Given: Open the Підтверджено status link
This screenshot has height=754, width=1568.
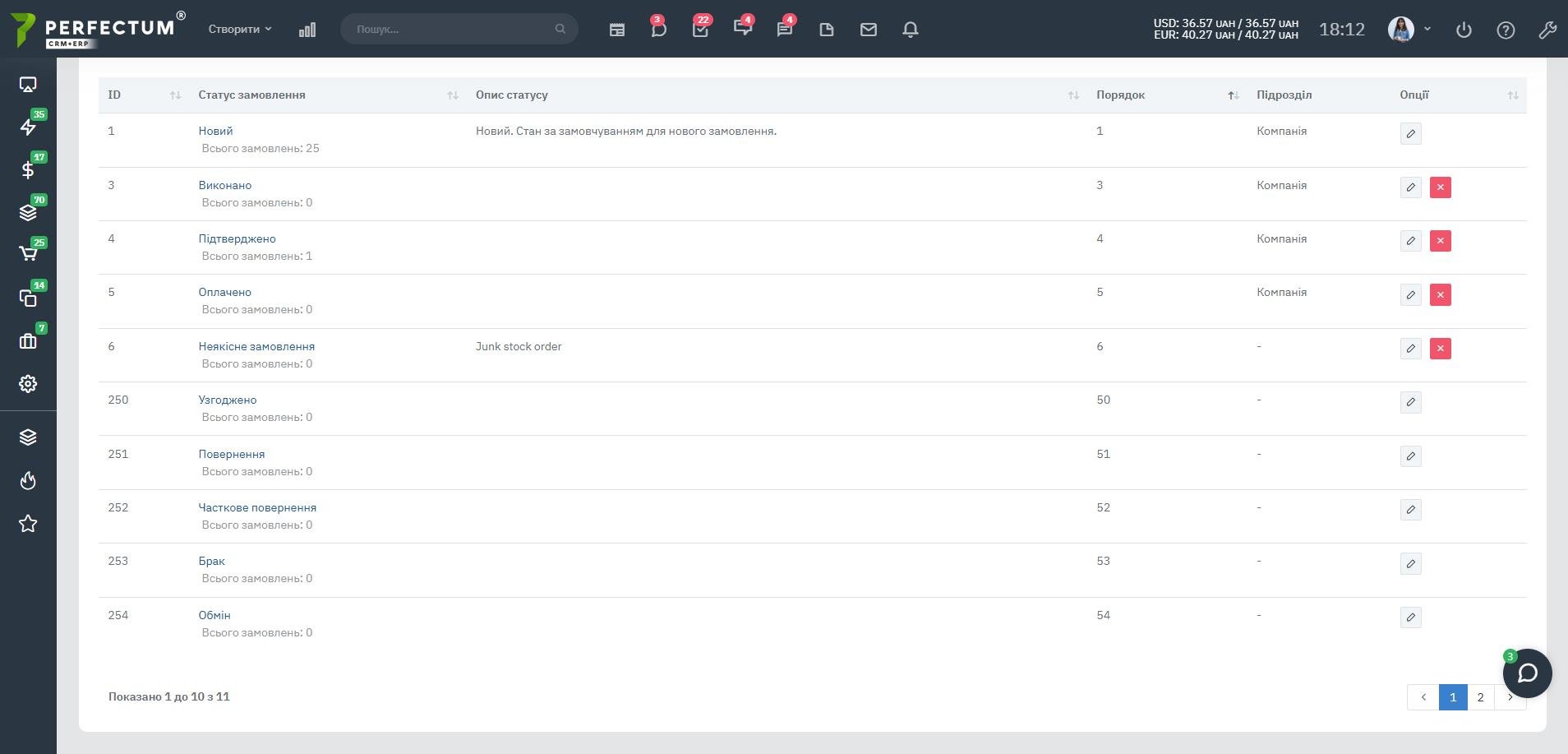Looking at the screenshot, I should [x=237, y=238].
